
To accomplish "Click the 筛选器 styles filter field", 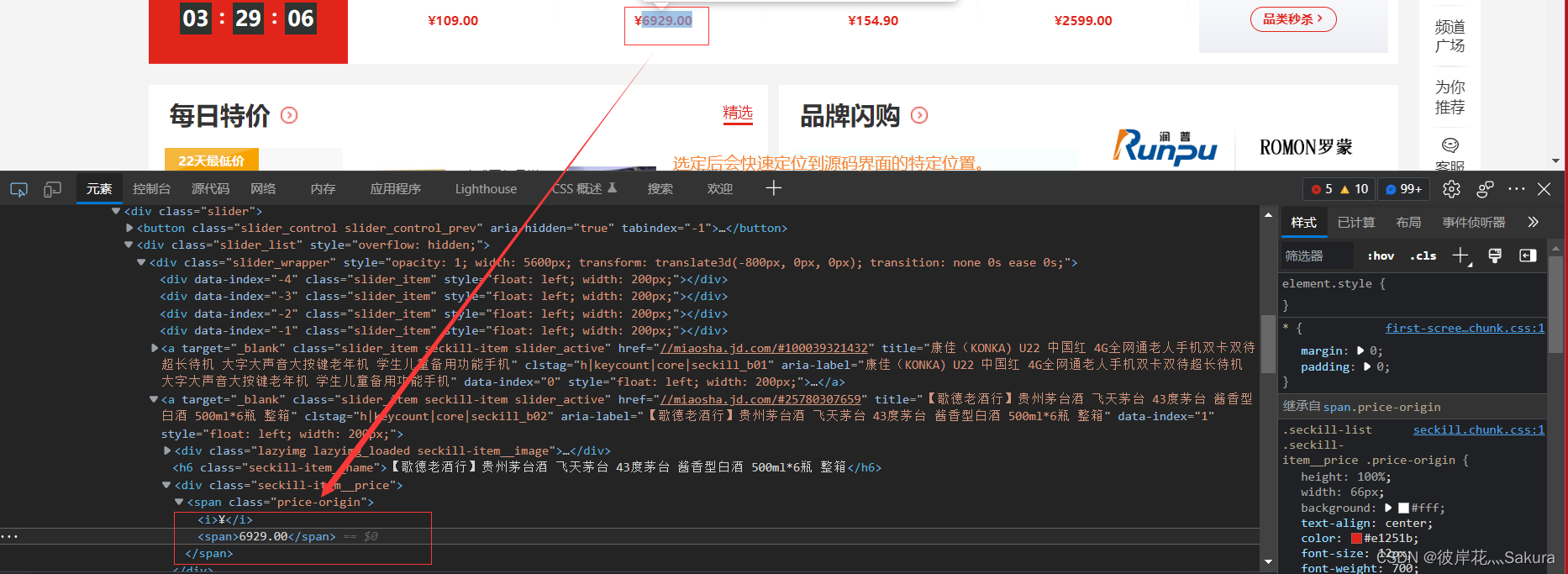I will pos(1316,255).
